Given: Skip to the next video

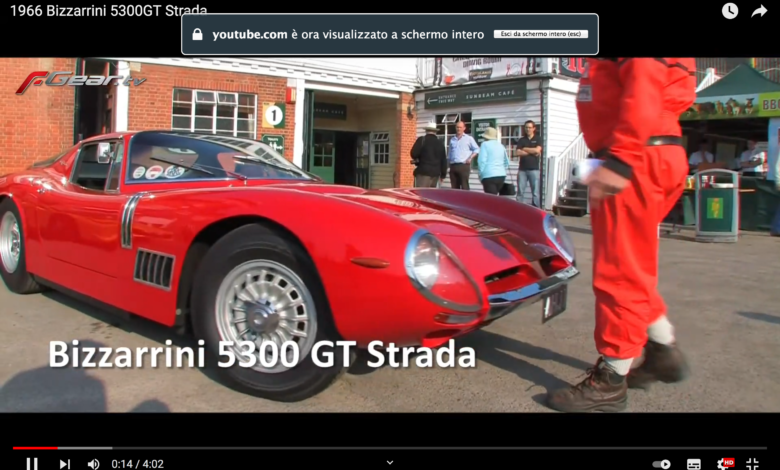Looking at the screenshot, I should (65, 464).
